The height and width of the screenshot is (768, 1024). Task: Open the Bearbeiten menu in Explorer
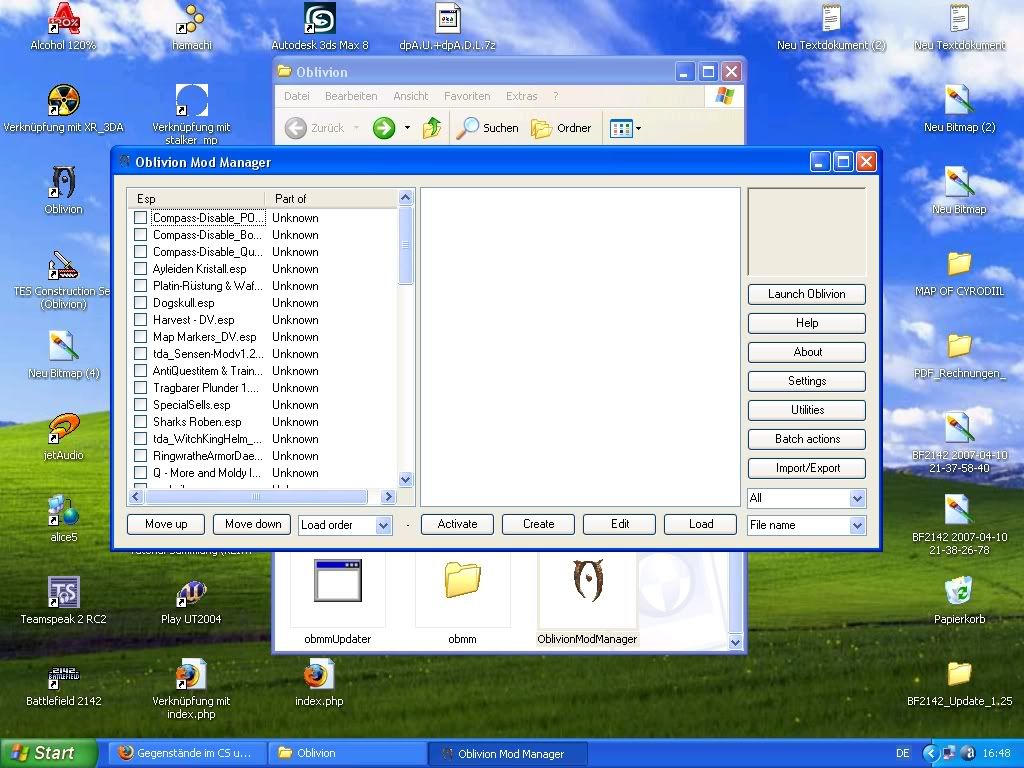351,97
